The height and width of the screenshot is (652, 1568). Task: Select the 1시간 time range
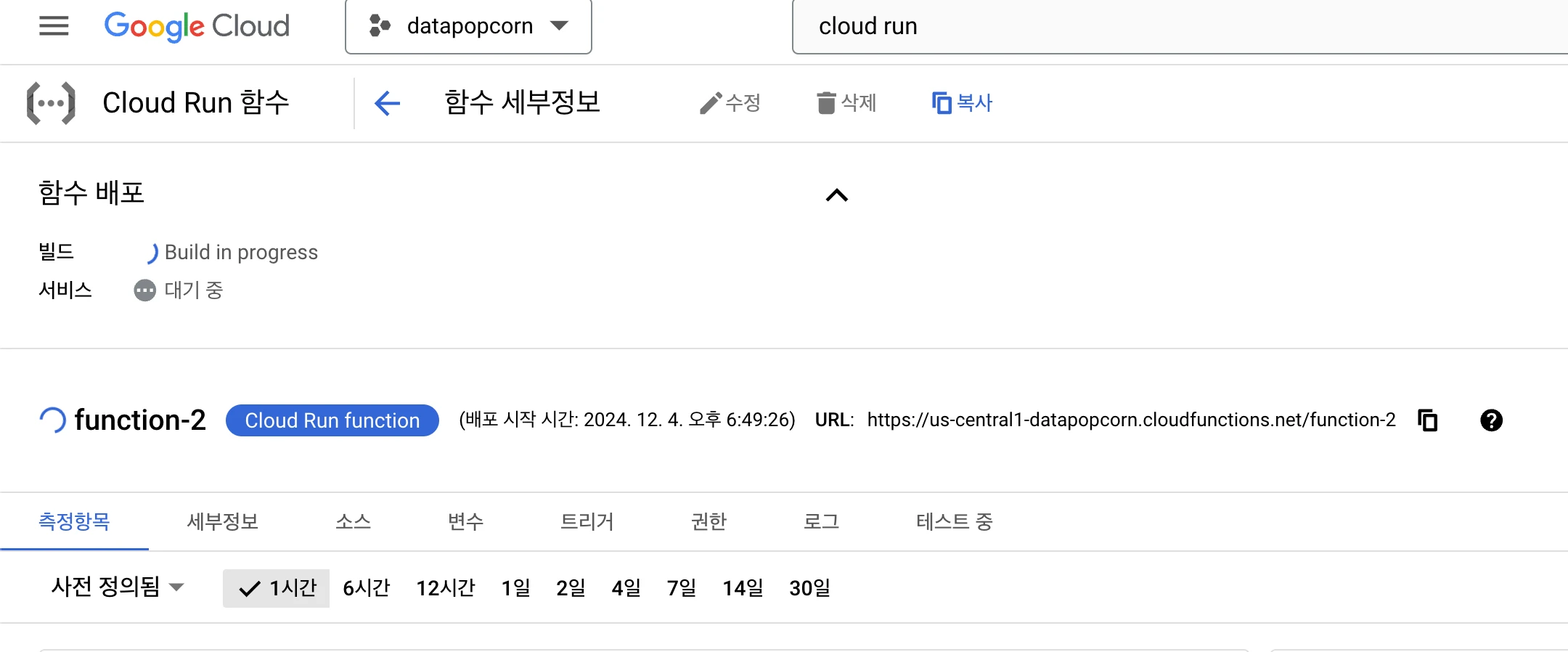(276, 588)
